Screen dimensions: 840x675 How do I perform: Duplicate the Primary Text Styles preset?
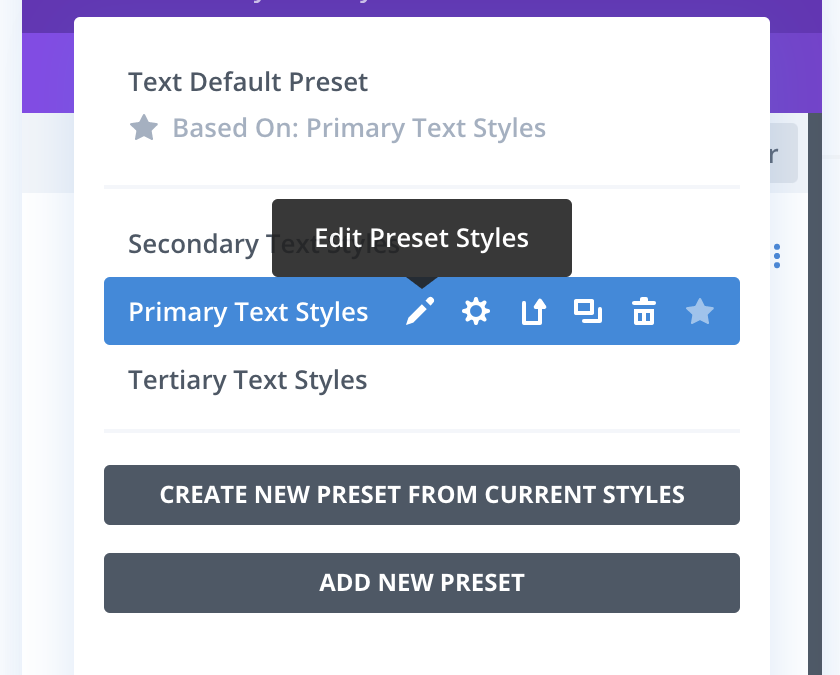587,312
